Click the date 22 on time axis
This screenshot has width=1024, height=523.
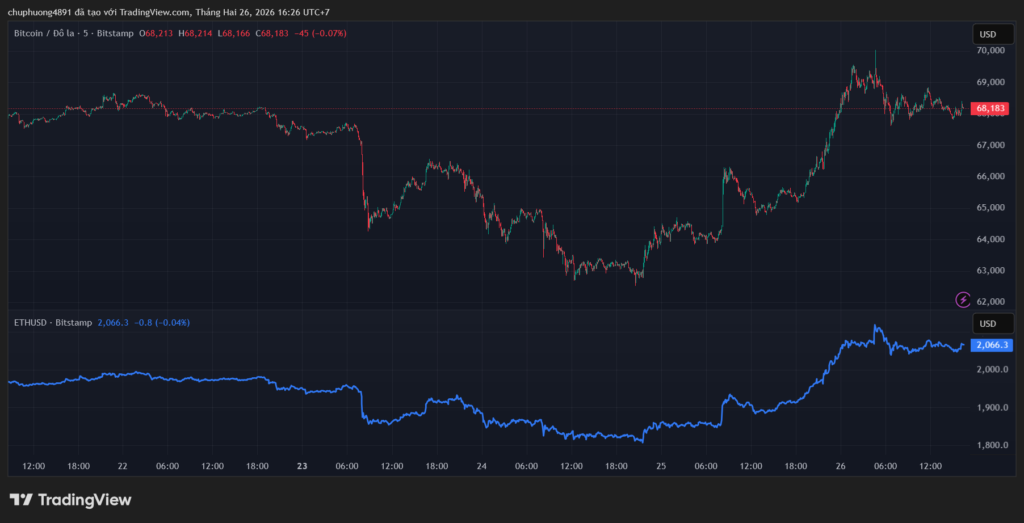(x=122, y=466)
